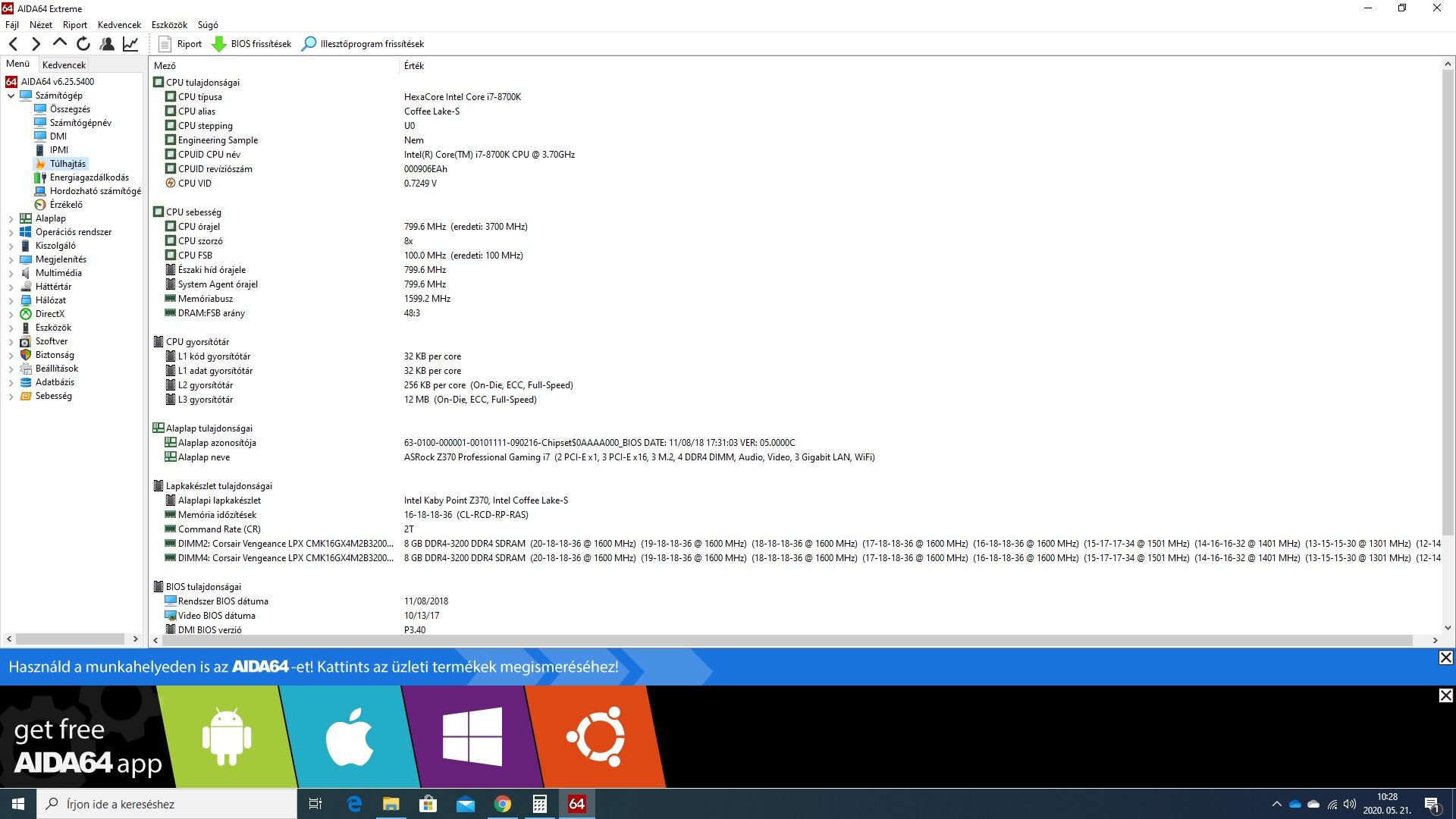
Task: Select the DMI tree item
Action: [58, 136]
